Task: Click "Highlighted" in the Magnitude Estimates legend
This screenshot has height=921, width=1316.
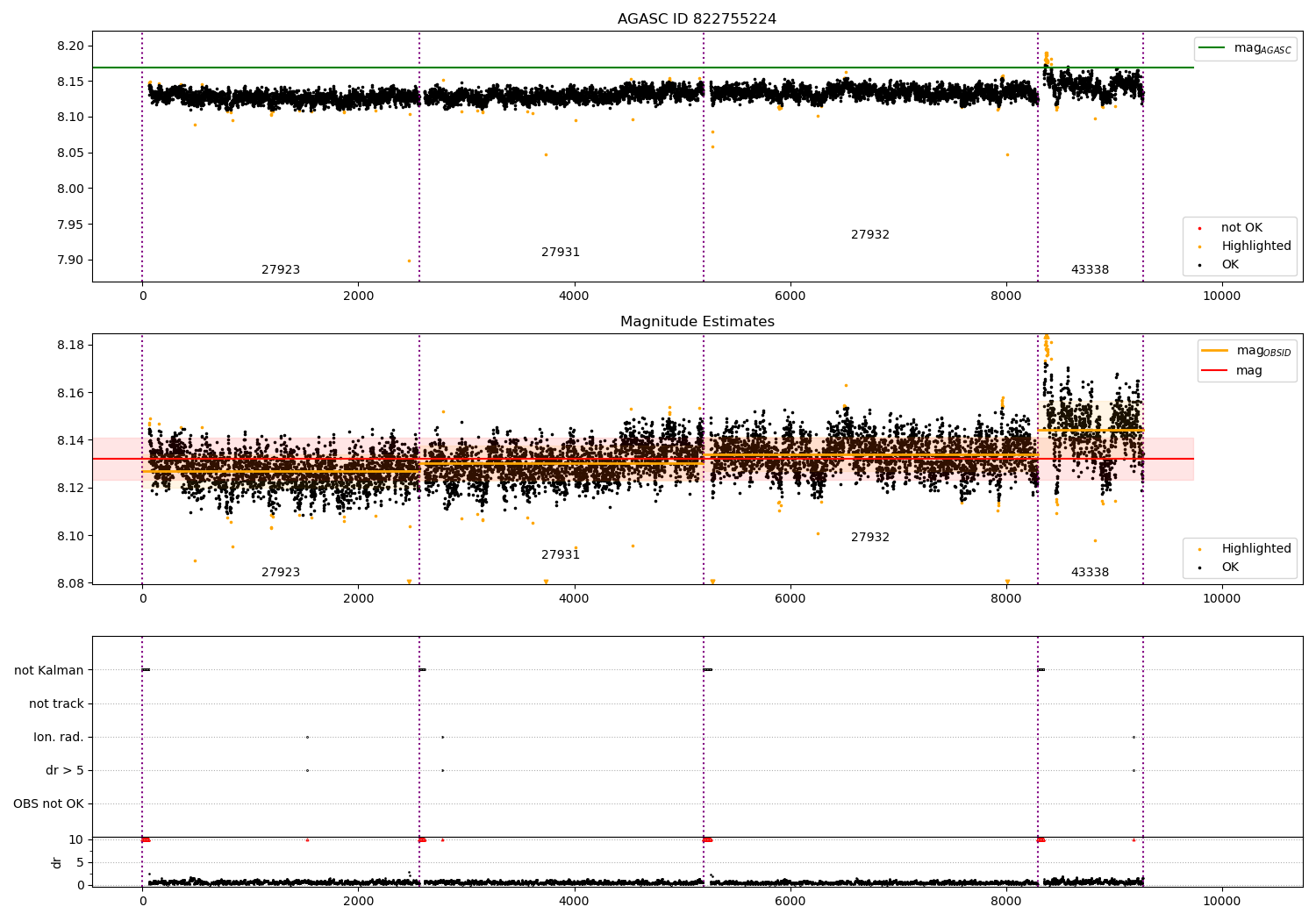Action: (1255, 548)
